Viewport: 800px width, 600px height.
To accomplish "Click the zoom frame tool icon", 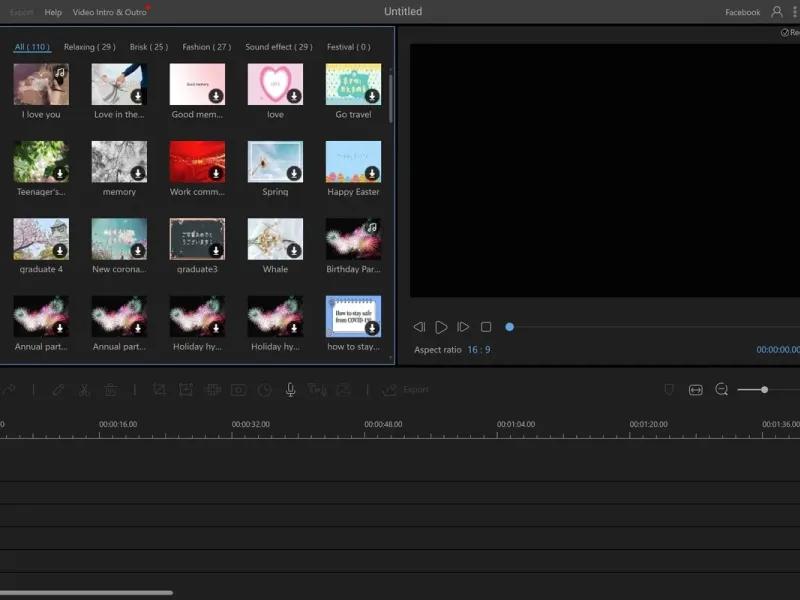I will [x=186, y=390].
